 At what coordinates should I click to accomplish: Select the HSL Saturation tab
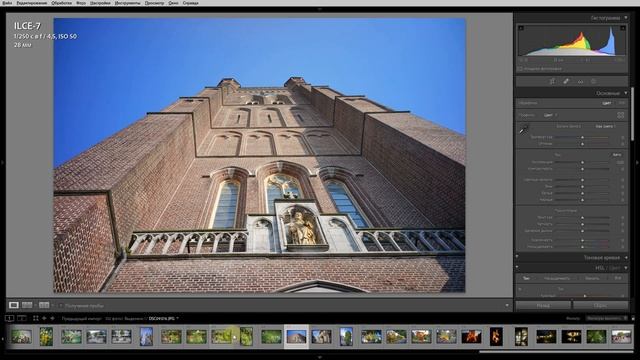[x=557, y=278]
